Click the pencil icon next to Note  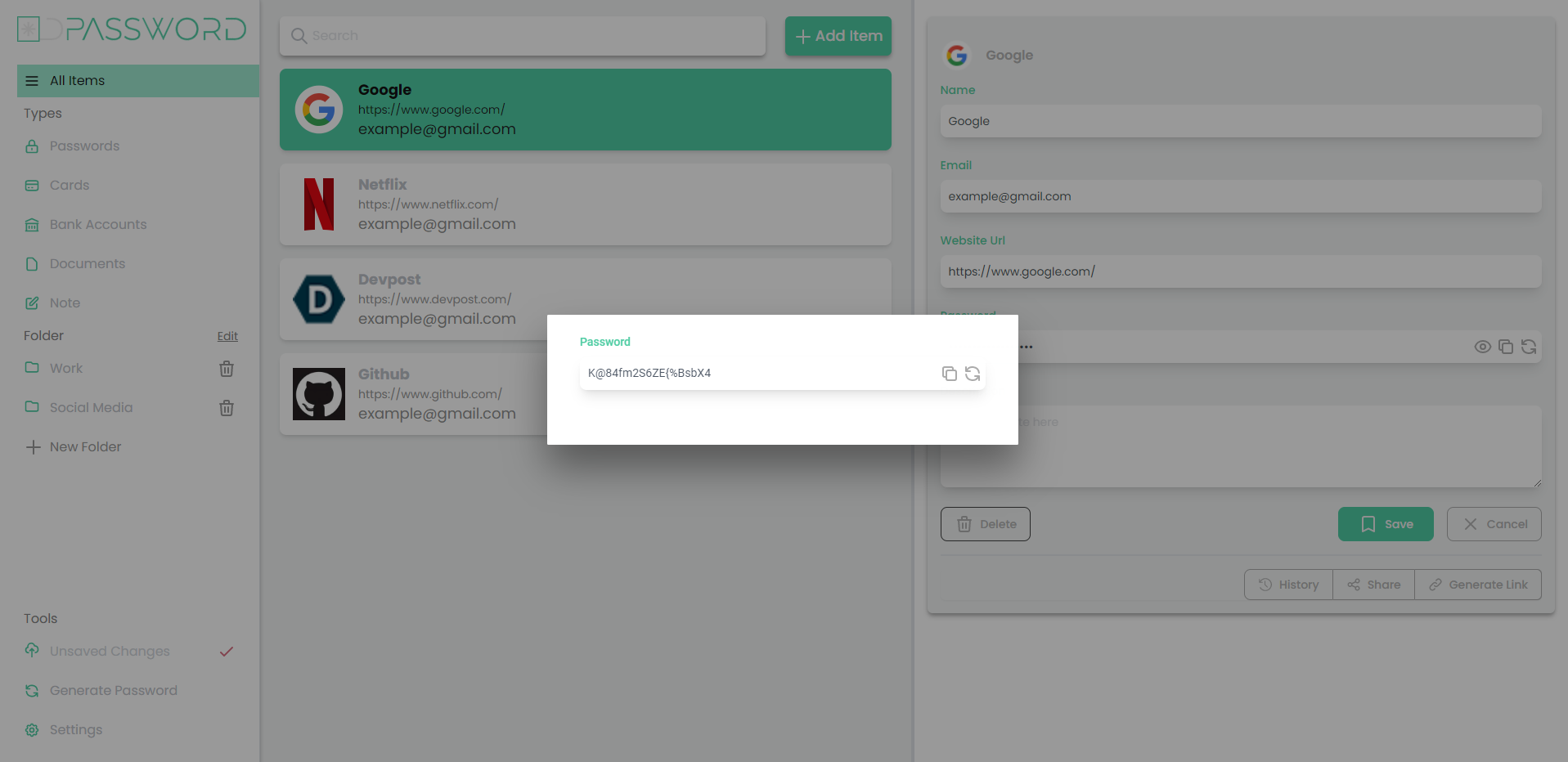coord(32,303)
